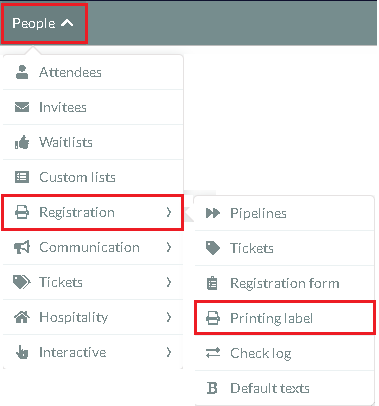Open Tickets in the Registration submenu
Image resolution: width=379 pixels, height=406 pixels.
point(284,248)
